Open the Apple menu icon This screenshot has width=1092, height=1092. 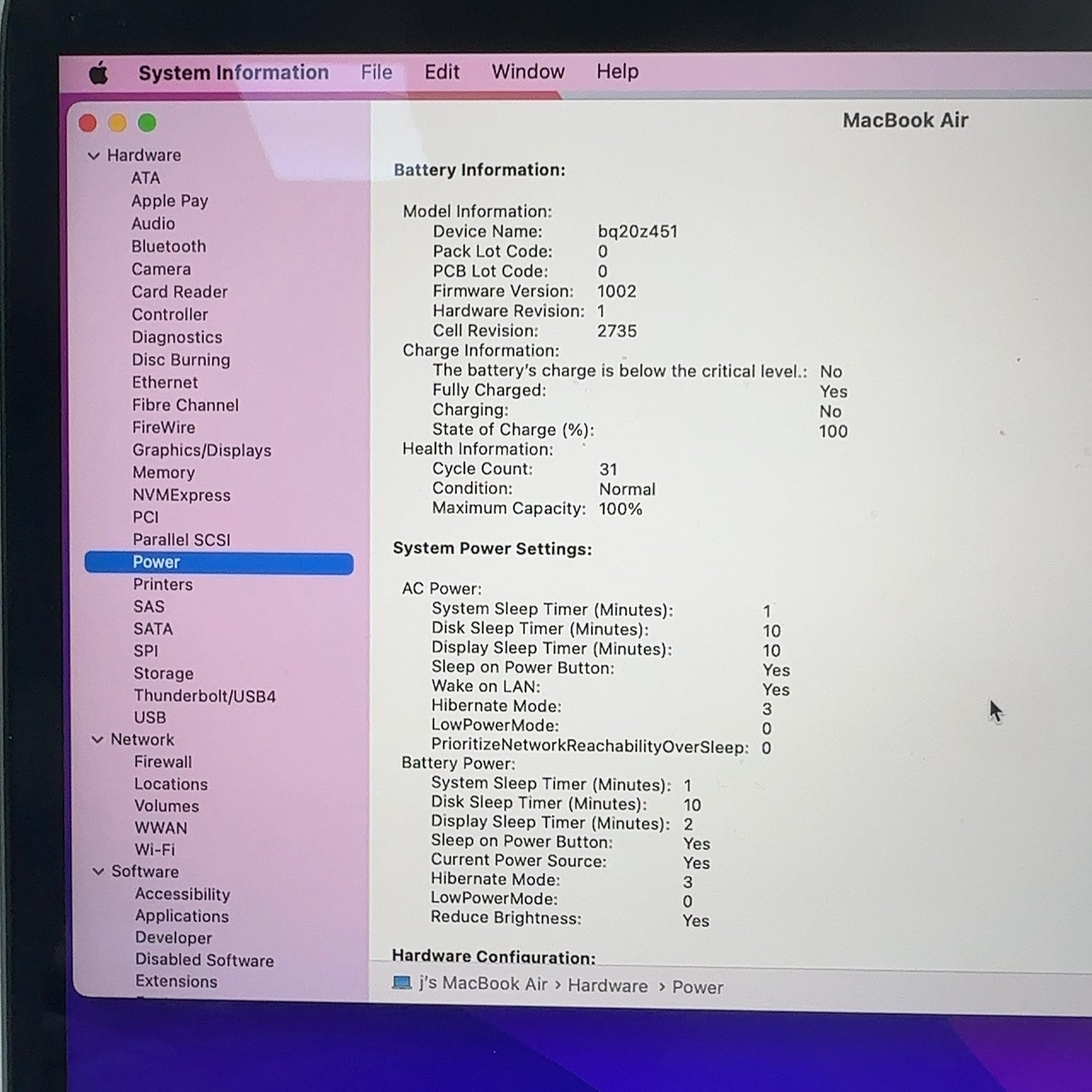point(98,73)
